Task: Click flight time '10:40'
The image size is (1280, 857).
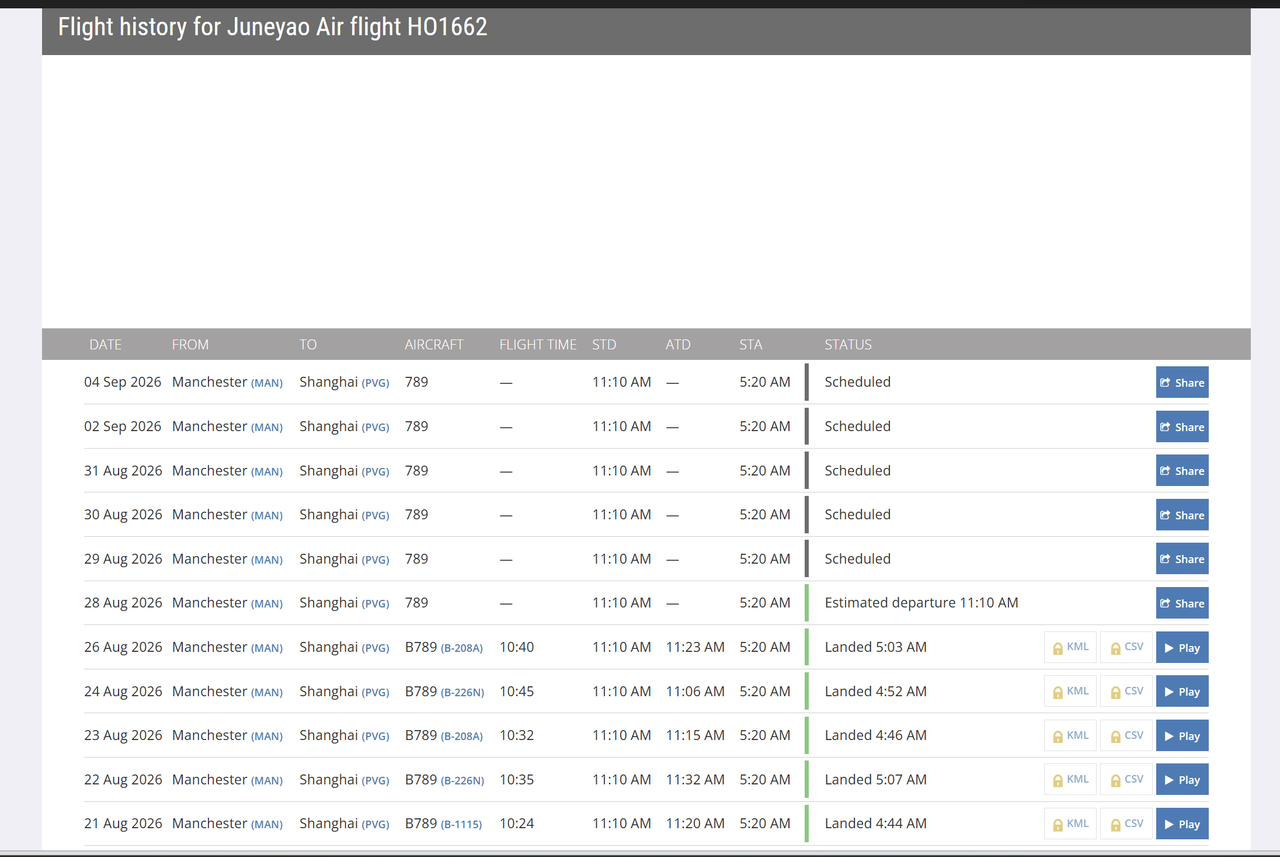Action: coord(517,647)
